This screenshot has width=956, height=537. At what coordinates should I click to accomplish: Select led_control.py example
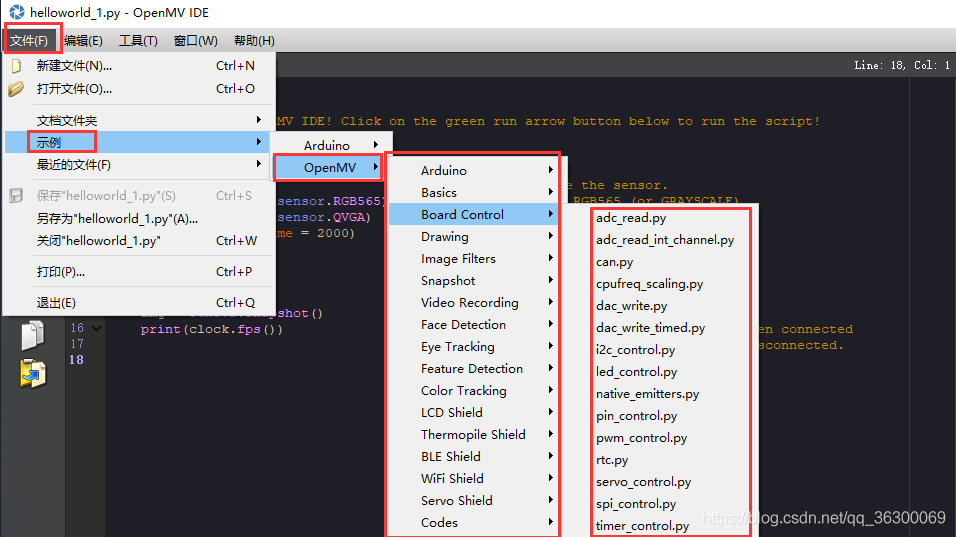point(637,372)
